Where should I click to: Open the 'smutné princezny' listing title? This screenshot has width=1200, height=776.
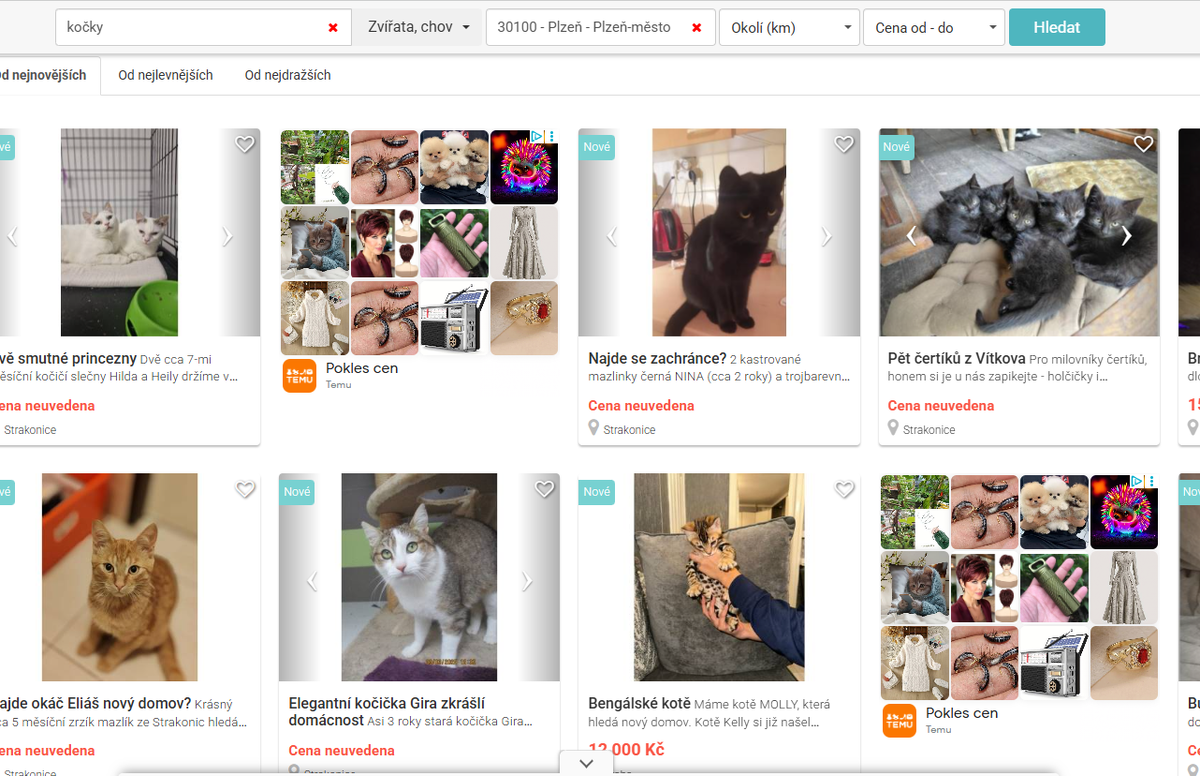coord(68,358)
